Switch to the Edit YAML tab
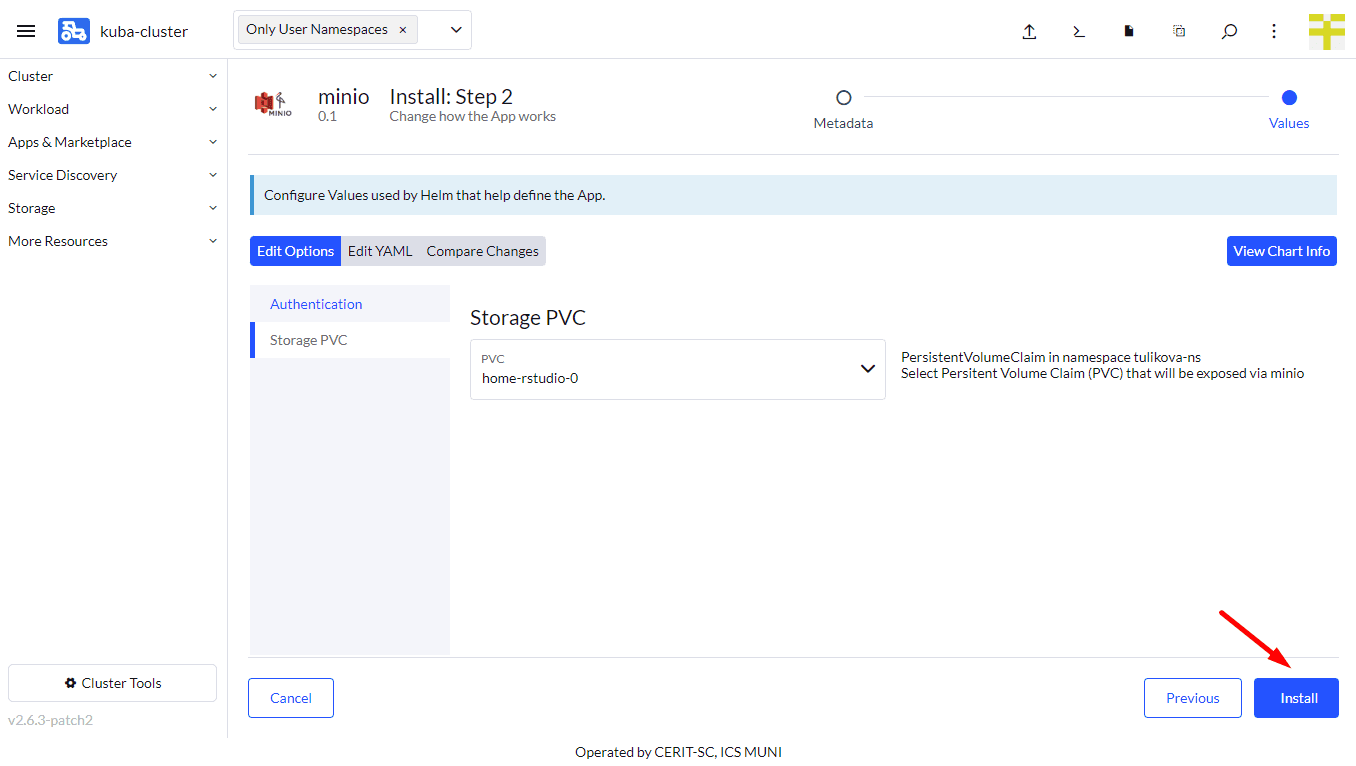This screenshot has width=1356, height=766. 380,251
